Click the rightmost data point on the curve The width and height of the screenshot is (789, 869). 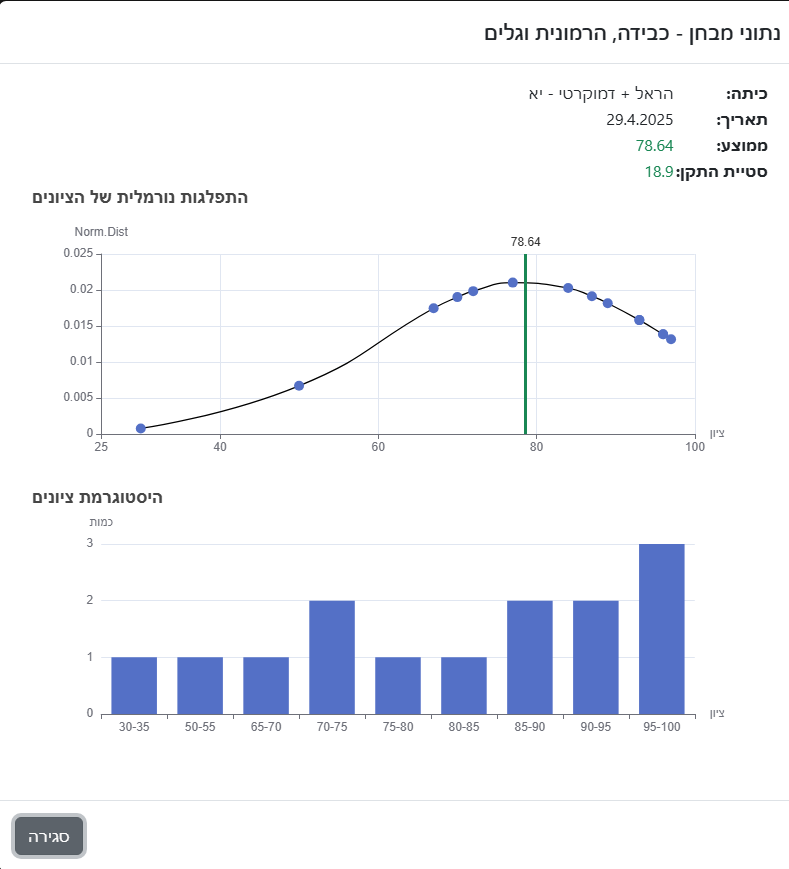coord(671,339)
